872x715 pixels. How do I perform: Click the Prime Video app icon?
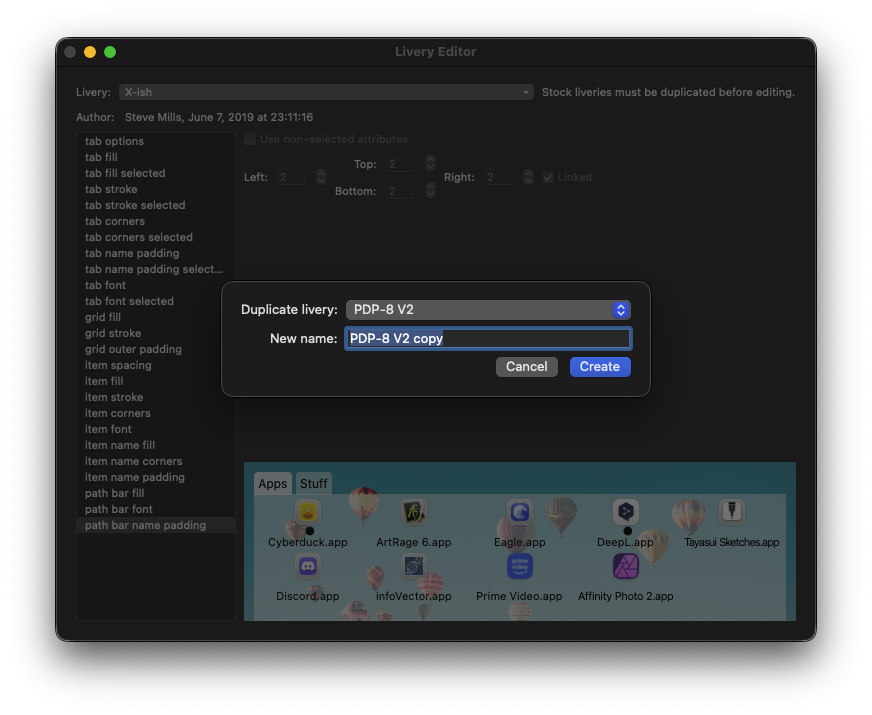[x=519, y=567]
